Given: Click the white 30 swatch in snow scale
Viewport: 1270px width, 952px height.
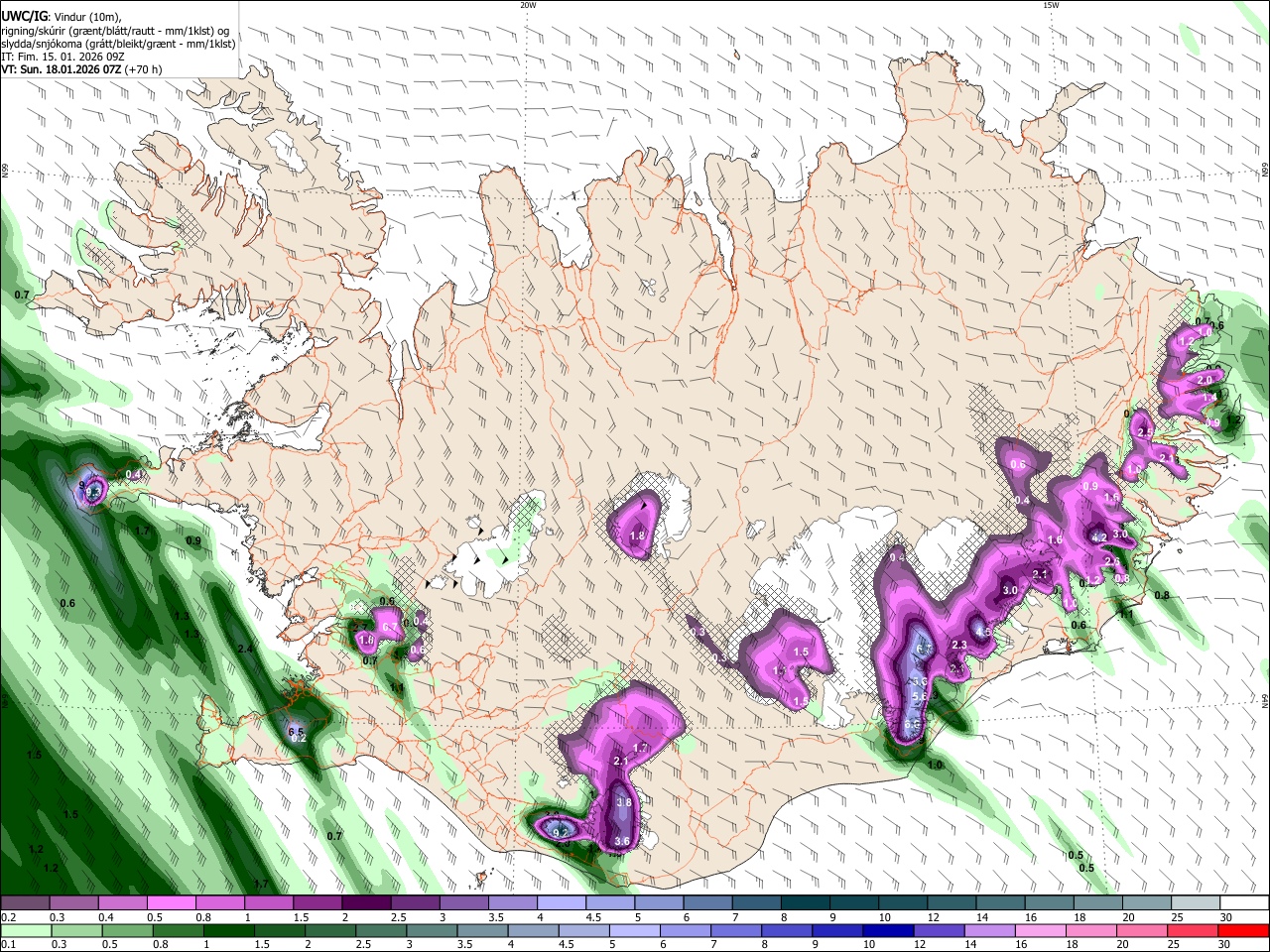Looking at the screenshot, I should tap(1245, 902).
